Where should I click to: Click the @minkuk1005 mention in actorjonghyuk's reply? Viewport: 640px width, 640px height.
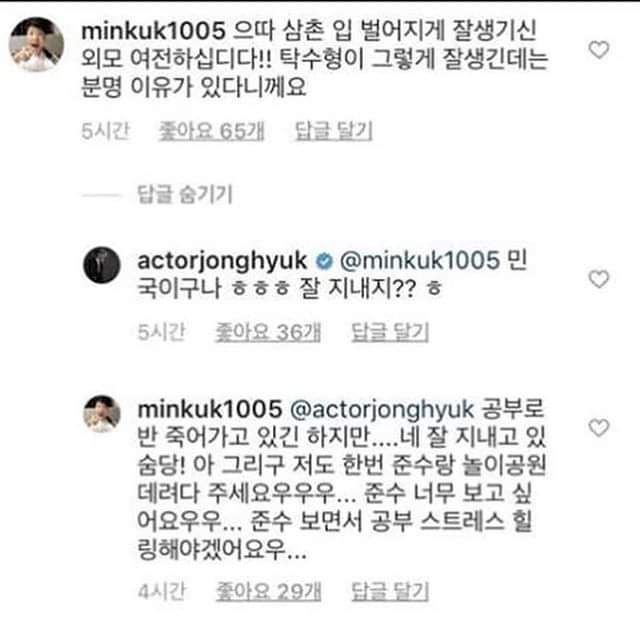point(417,260)
